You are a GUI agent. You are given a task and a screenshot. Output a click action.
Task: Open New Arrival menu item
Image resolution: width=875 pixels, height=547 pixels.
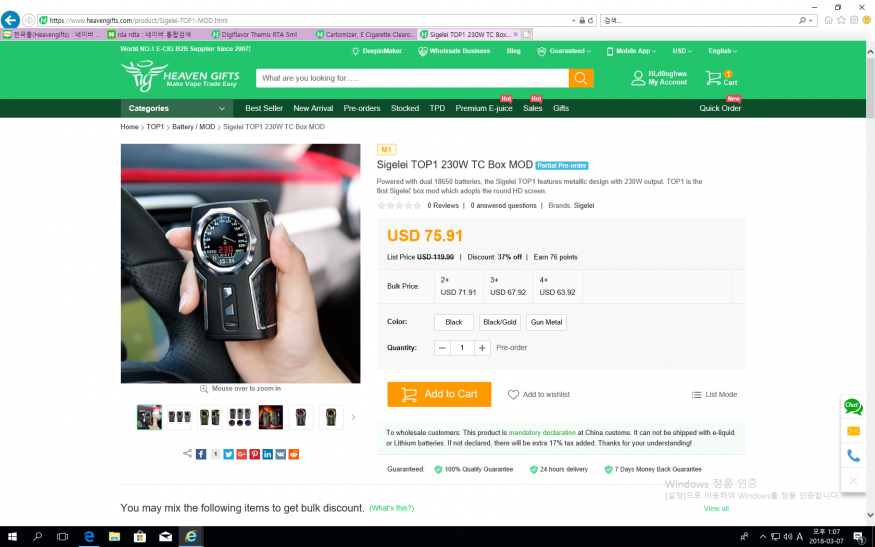[x=313, y=108]
